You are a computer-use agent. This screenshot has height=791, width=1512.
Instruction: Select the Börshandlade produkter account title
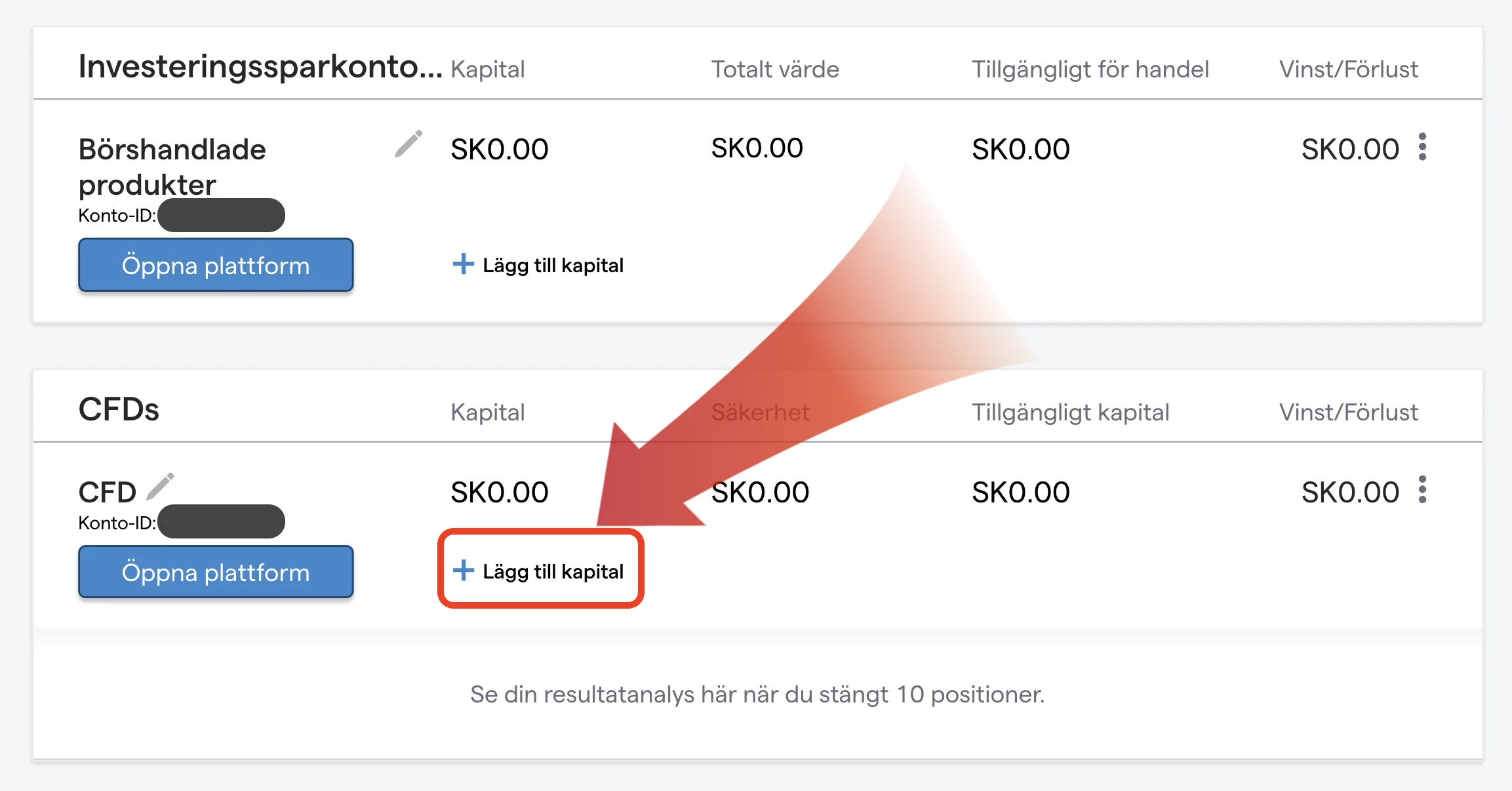[172, 167]
